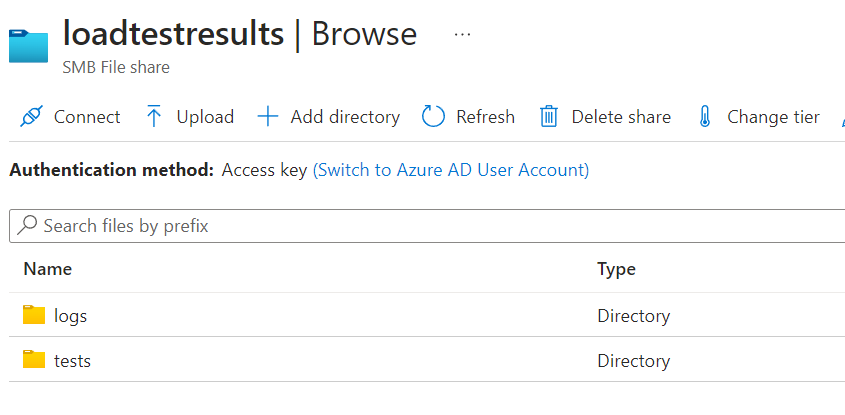Sort by the Type column header
845x415 pixels.
click(616, 269)
